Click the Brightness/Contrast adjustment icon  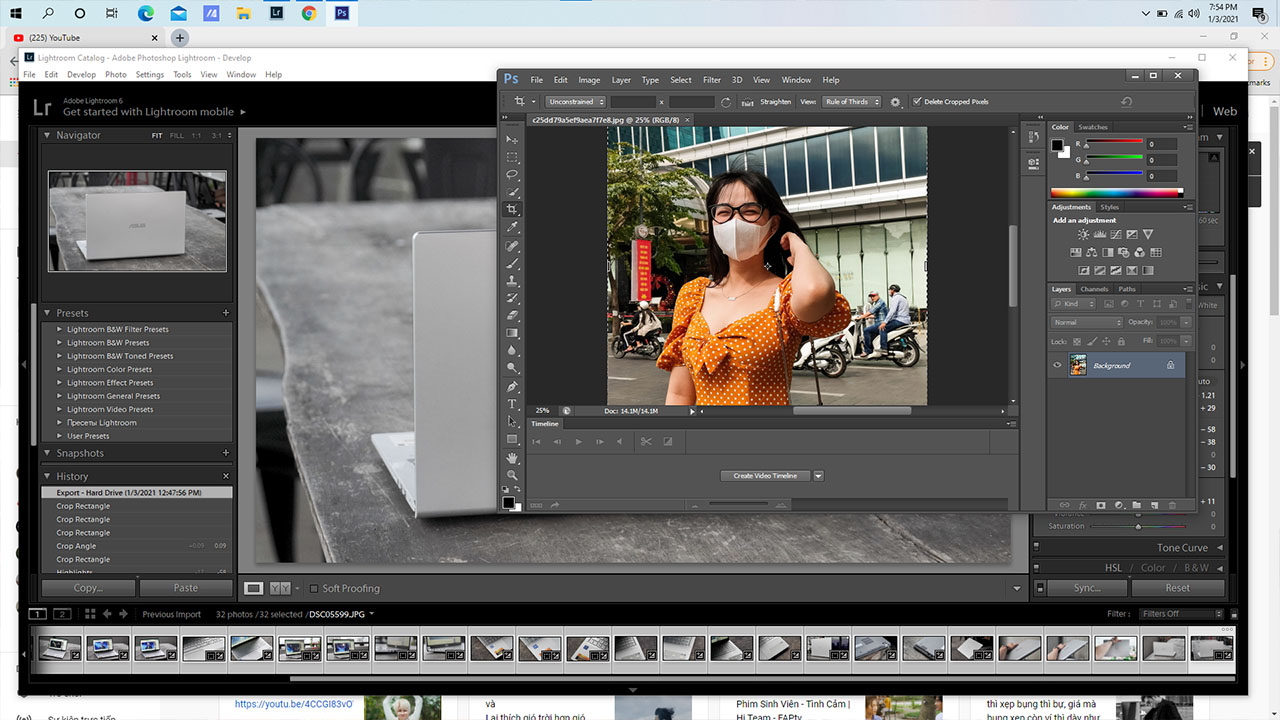pyautogui.click(x=1083, y=235)
